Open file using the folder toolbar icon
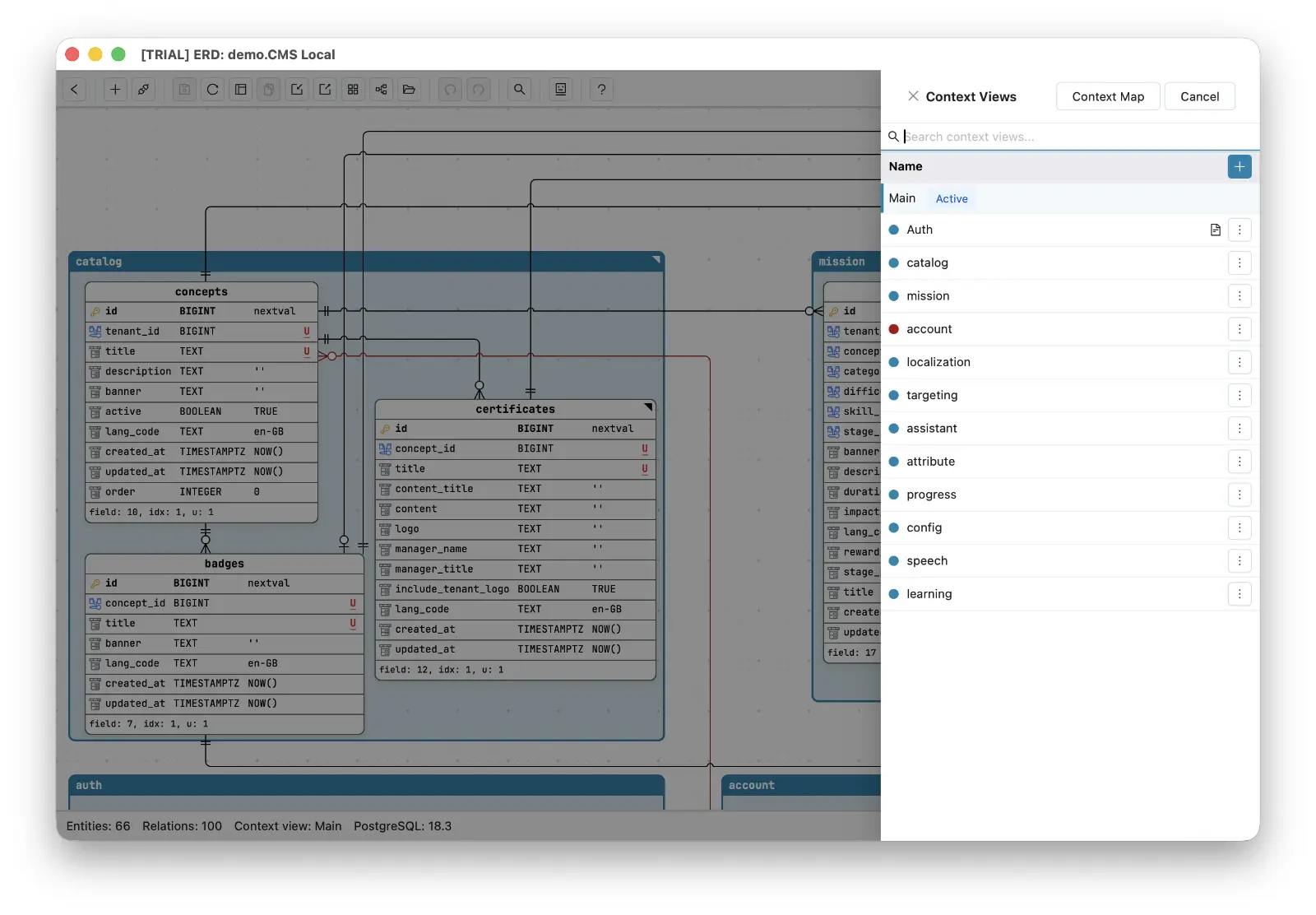The width and height of the screenshot is (1316, 915). click(x=409, y=90)
